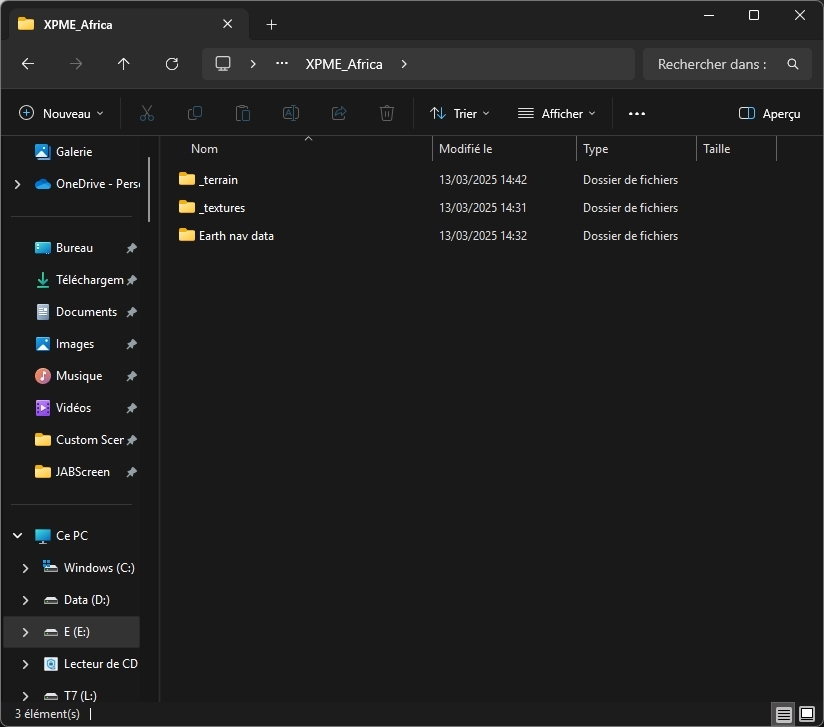Select the Earth nav data folder
Viewport: 824px width, 727px height.
236,236
